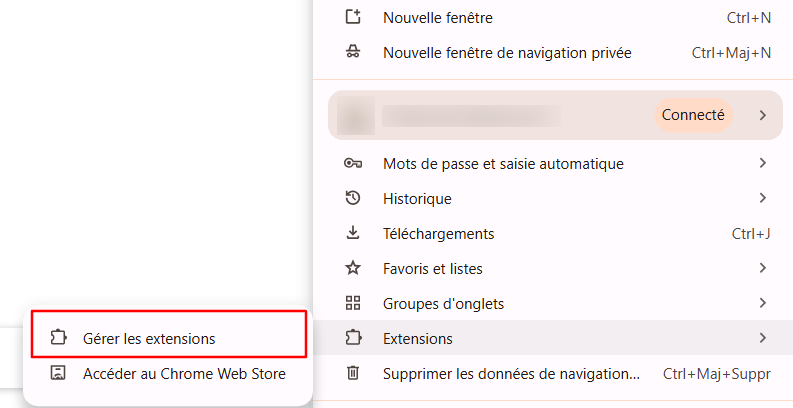Click the trash icon for clearing browsing data
Screen dimensions: 793x408
[x=352, y=373]
